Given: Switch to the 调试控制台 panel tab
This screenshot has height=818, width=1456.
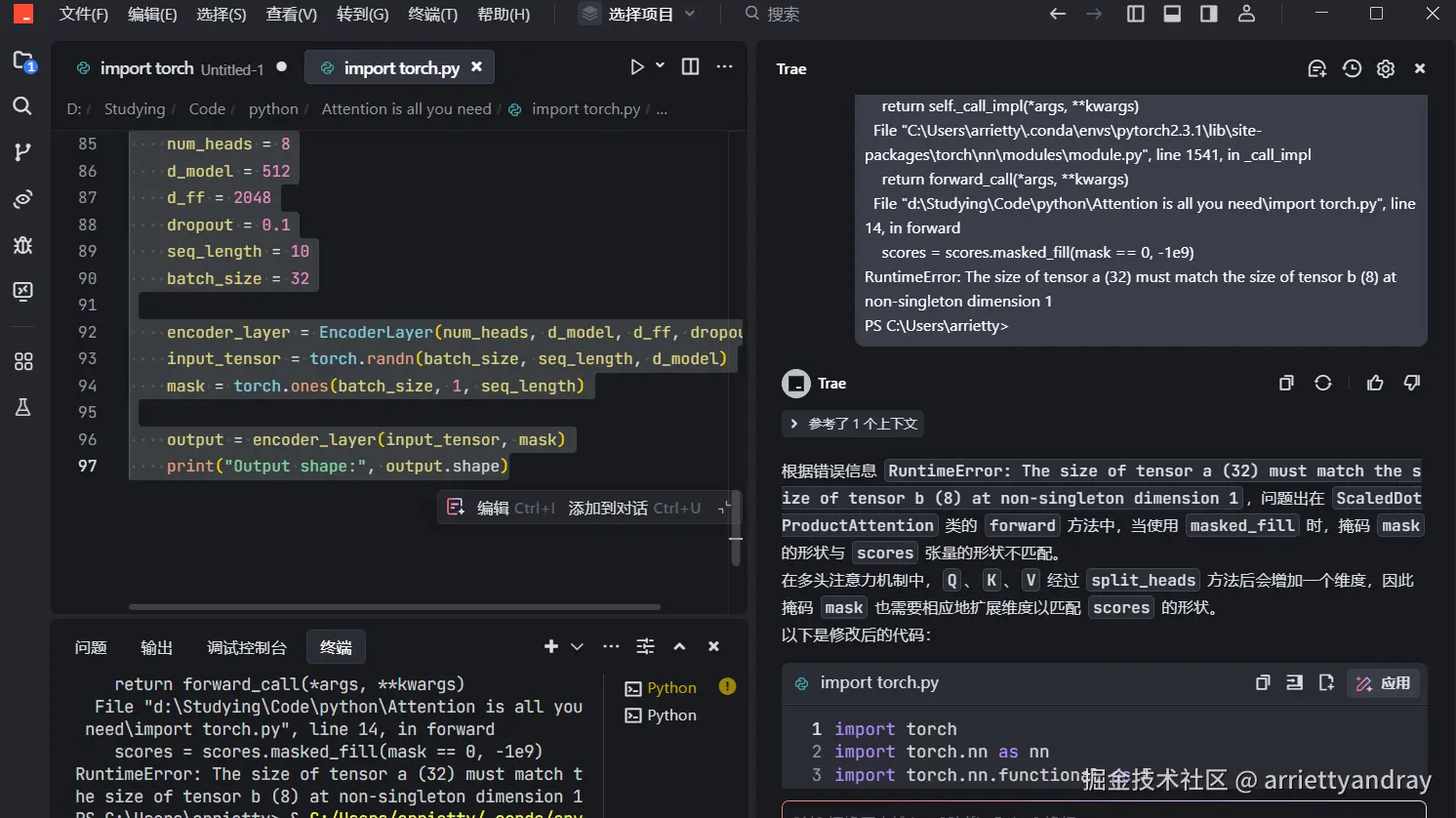Looking at the screenshot, I should [247, 647].
